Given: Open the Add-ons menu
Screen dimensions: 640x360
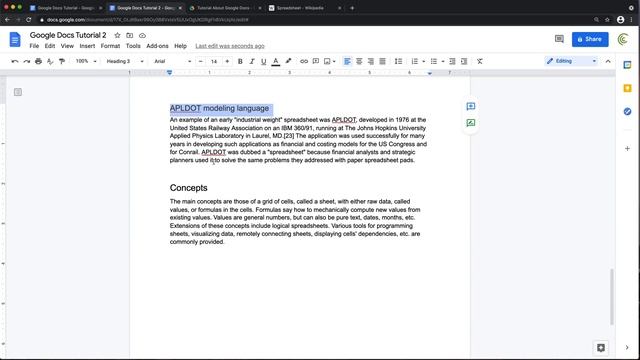Looking at the screenshot, I should pos(157,46).
